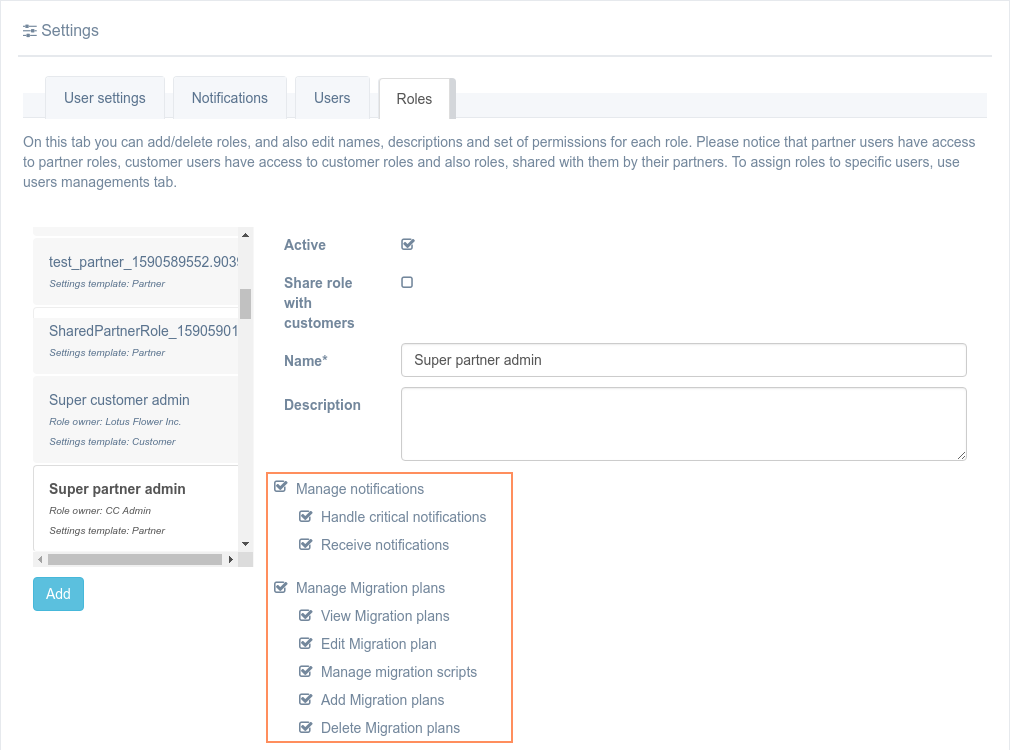This screenshot has width=1010, height=750.
Task: Uncheck Delete Migration plans permission
Action: 306,727
